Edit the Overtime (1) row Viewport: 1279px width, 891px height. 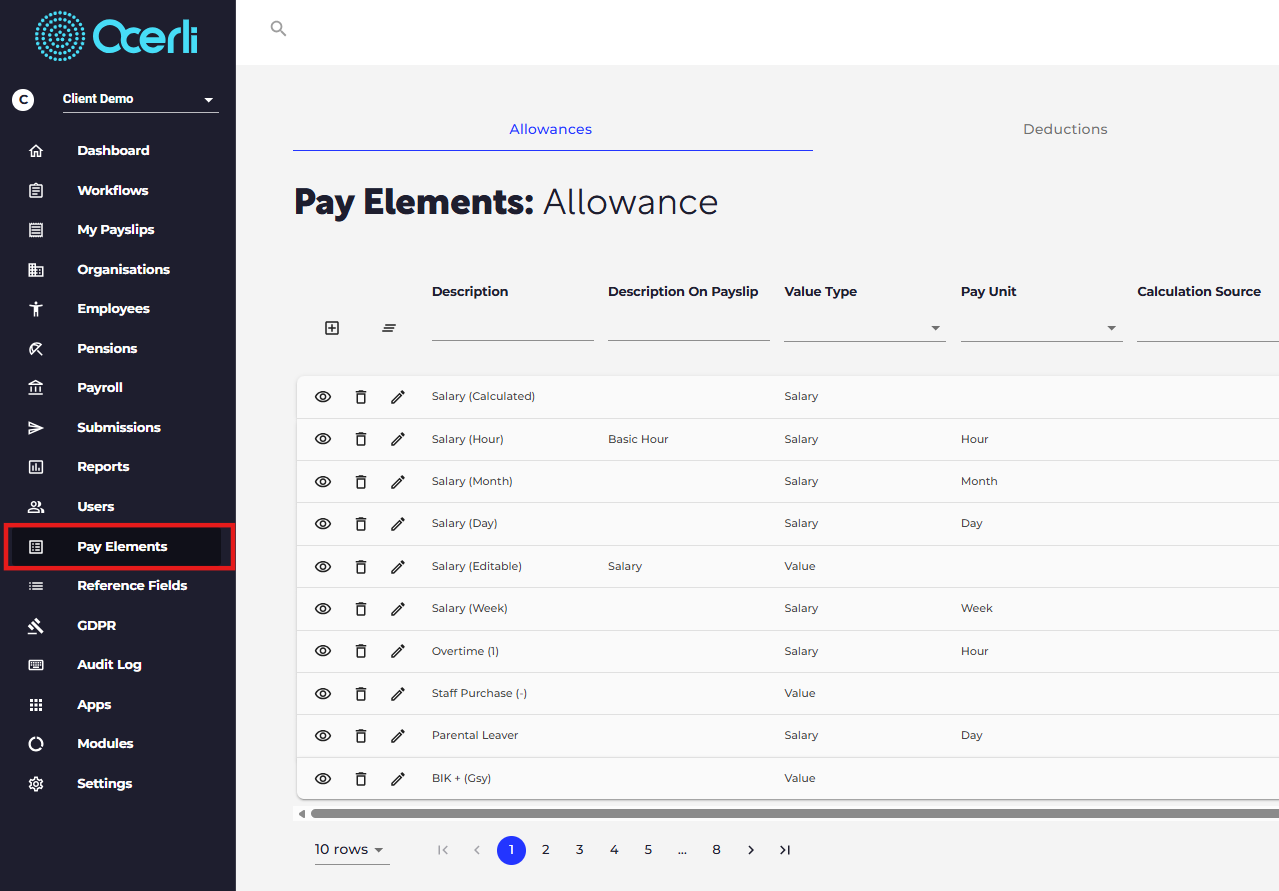pos(398,651)
